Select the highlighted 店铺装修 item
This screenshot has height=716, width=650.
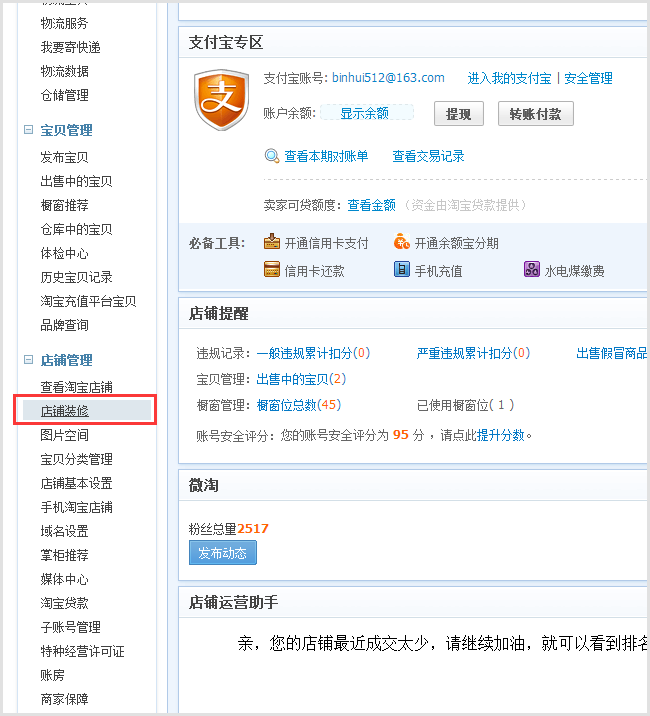click(87, 411)
